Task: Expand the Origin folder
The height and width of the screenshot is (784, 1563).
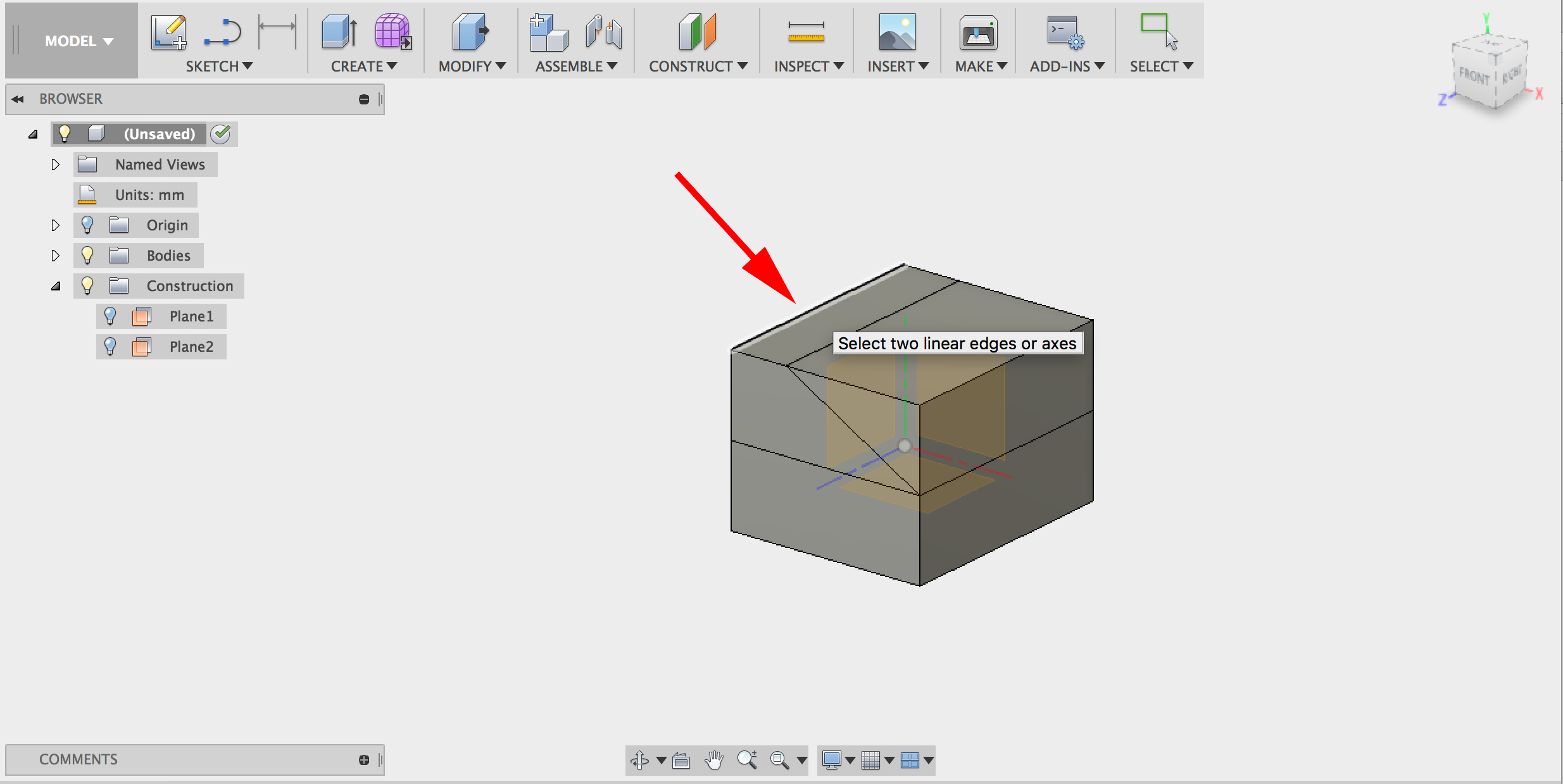Action: point(55,225)
